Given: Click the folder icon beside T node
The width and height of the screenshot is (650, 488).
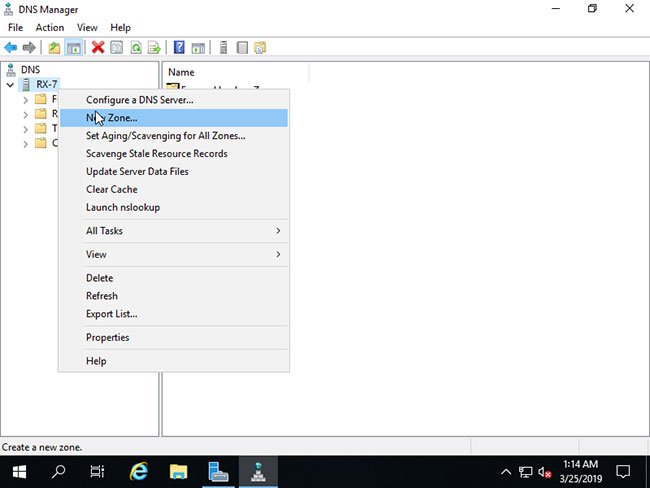Looking at the screenshot, I should tap(41, 129).
